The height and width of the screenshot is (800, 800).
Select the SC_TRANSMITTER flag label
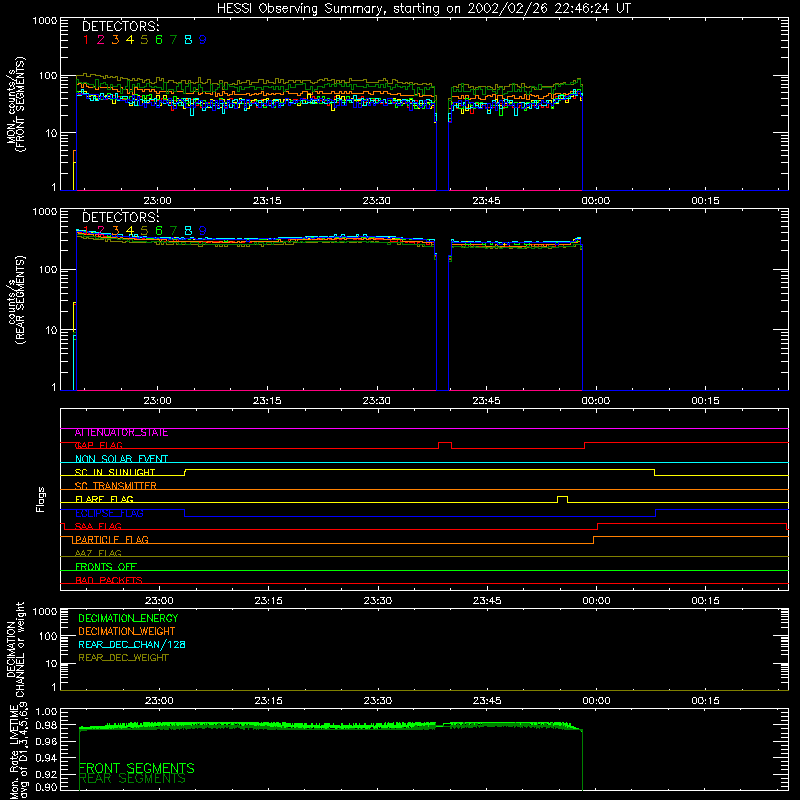click(115, 486)
